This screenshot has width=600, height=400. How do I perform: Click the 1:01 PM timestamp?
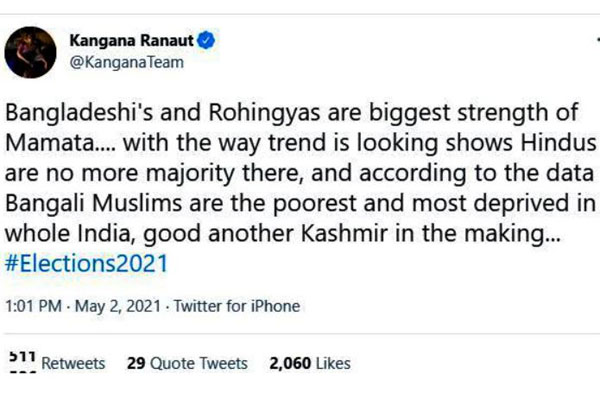coord(33,306)
